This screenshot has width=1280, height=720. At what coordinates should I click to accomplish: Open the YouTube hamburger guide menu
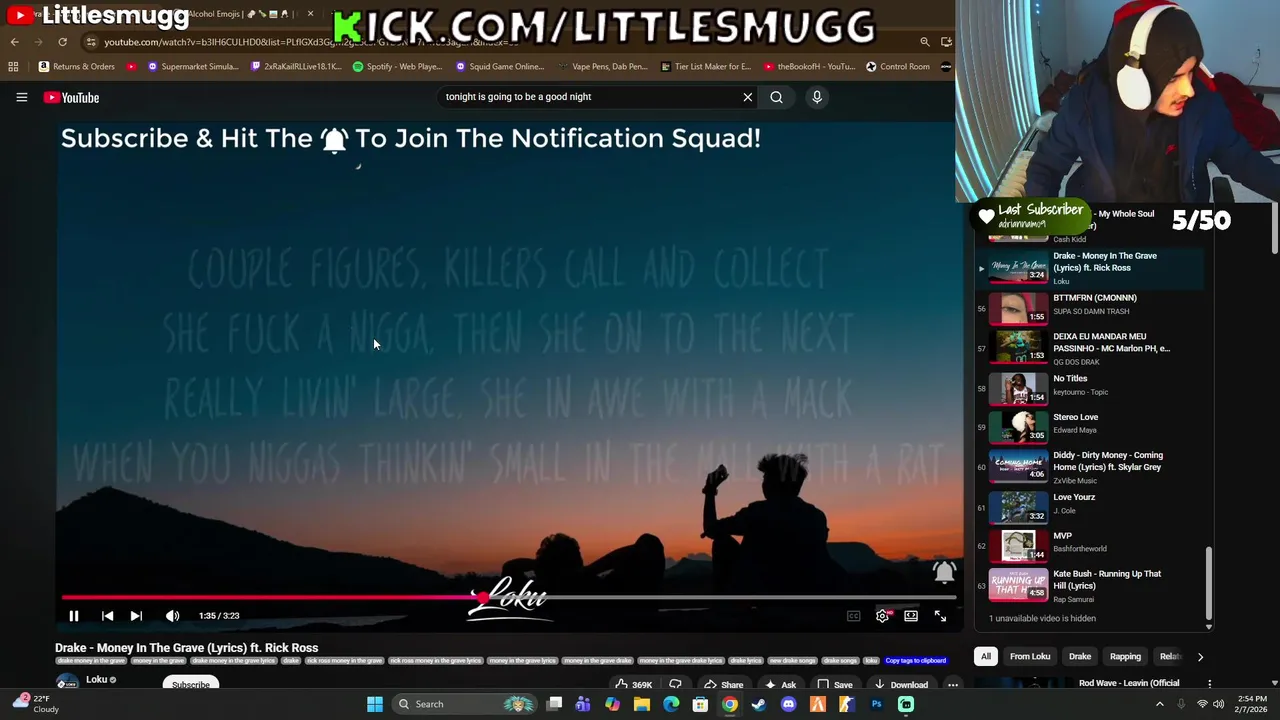pos(21,97)
